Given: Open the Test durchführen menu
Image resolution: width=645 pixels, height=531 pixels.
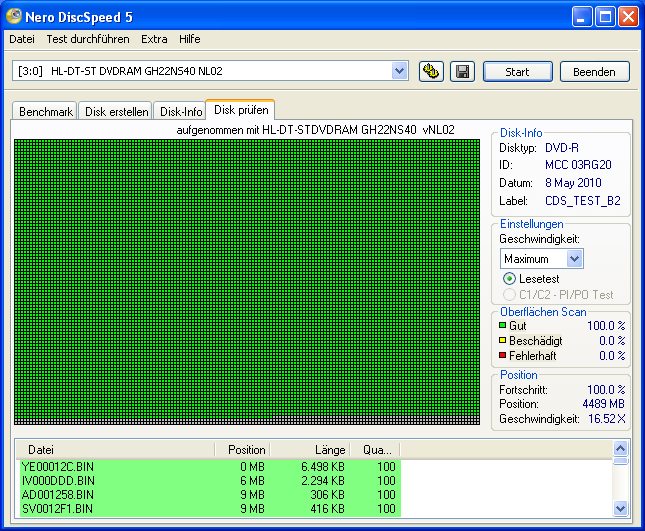Looking at the screenshot, I should tap(88, 39).
